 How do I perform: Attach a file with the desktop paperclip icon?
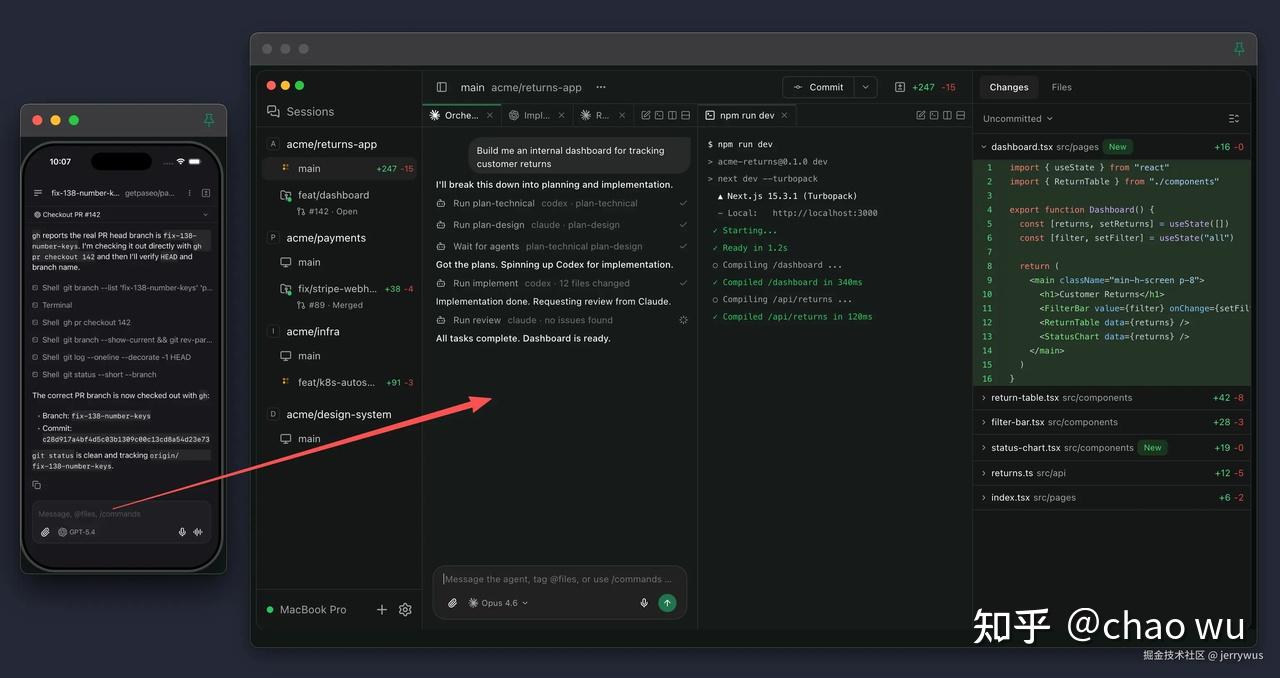pyautogui.click(x=453, y=603)
